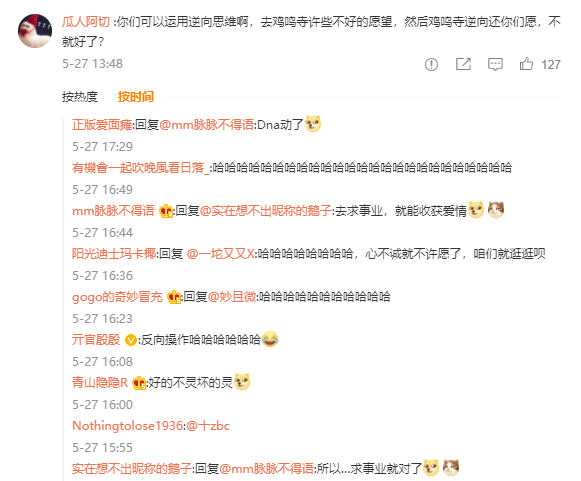This screenshot has width=581, height=481.
Task: Open the @十zbc mention link
Action: (208, 426)
